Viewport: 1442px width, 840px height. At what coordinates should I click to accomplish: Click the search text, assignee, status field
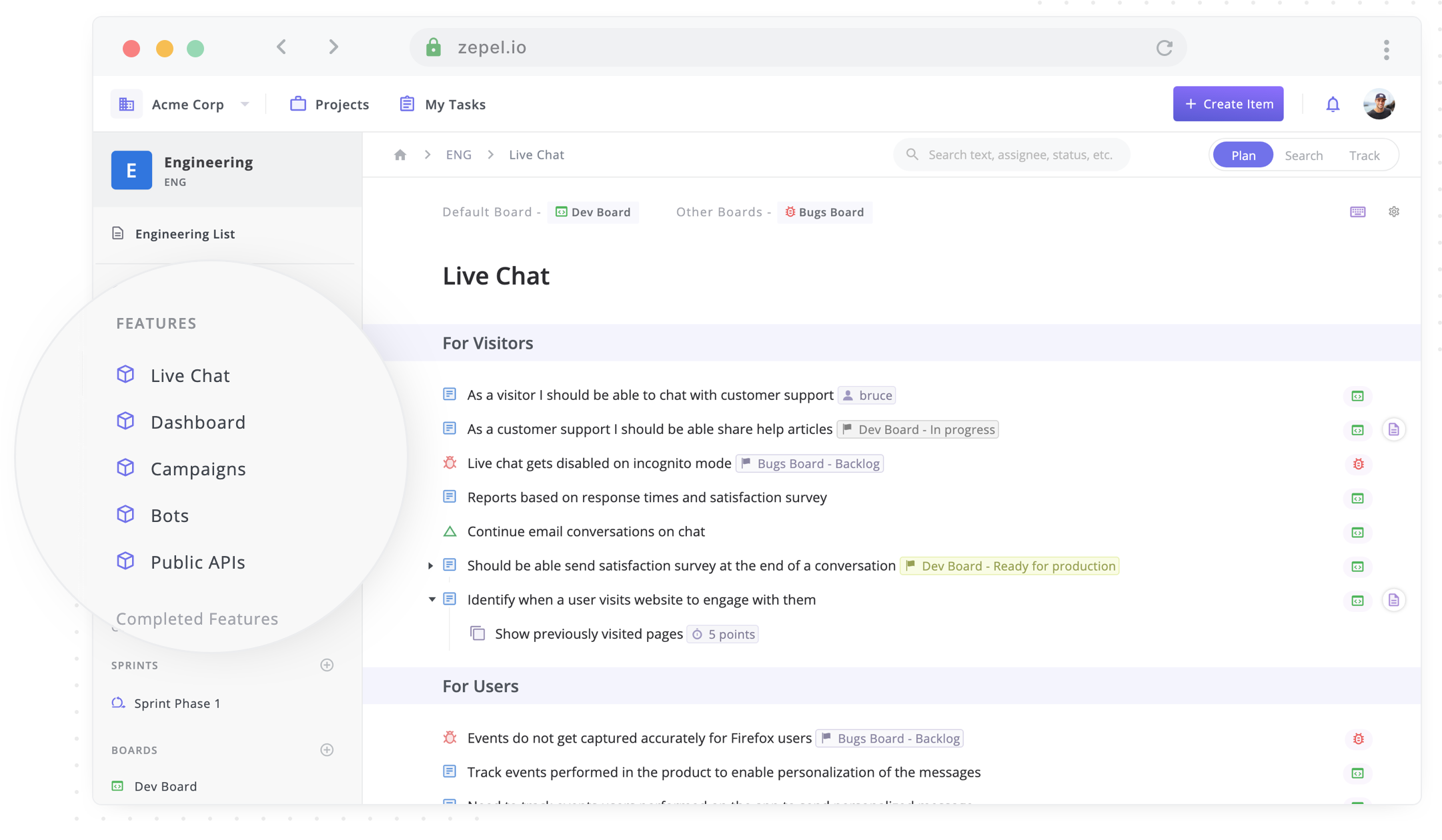point(1011,155)
